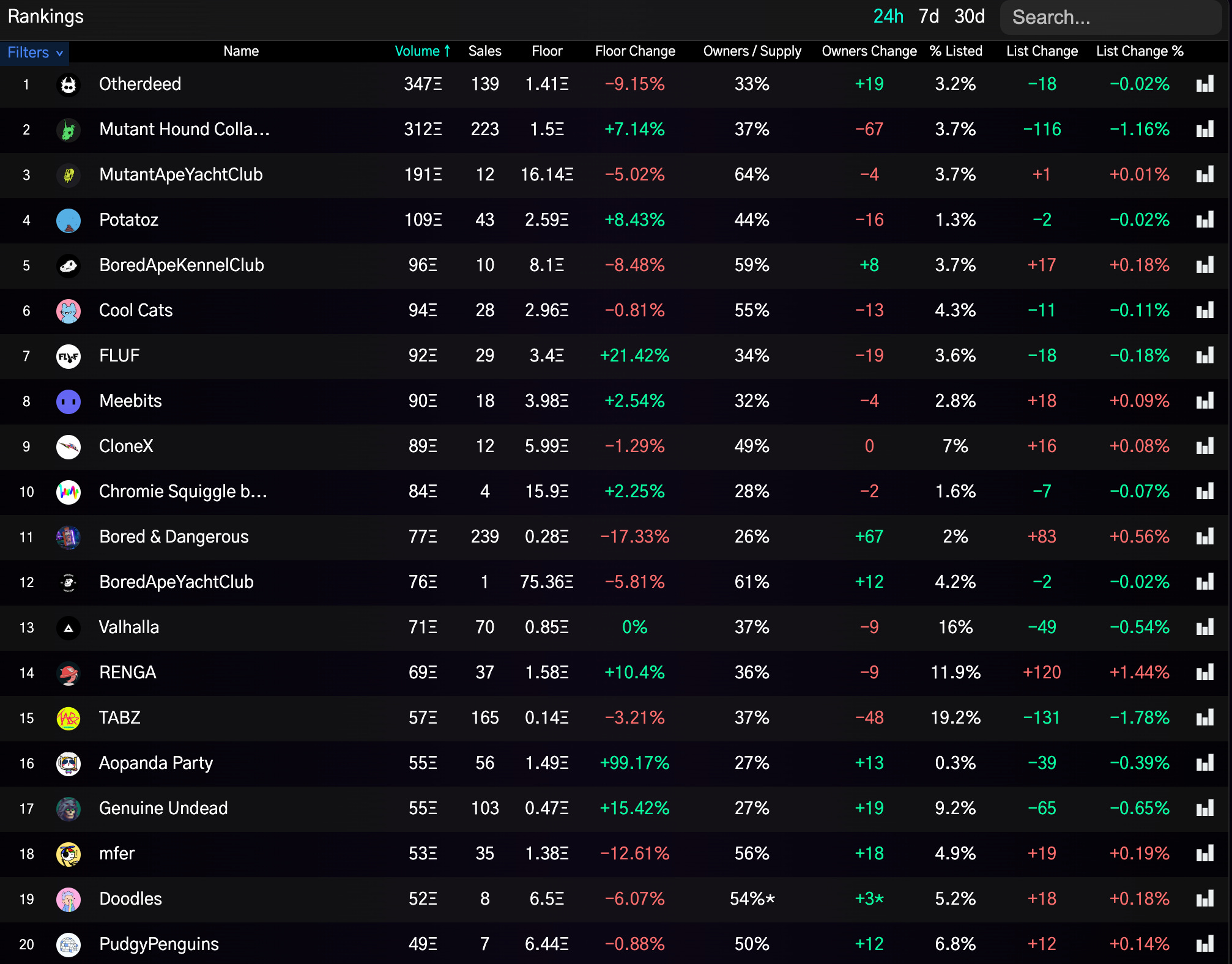The width and height of the screenshot is (1232, 964).
Task: Open chart icon for BoredApeKennelClub row
Action: 1204,265
